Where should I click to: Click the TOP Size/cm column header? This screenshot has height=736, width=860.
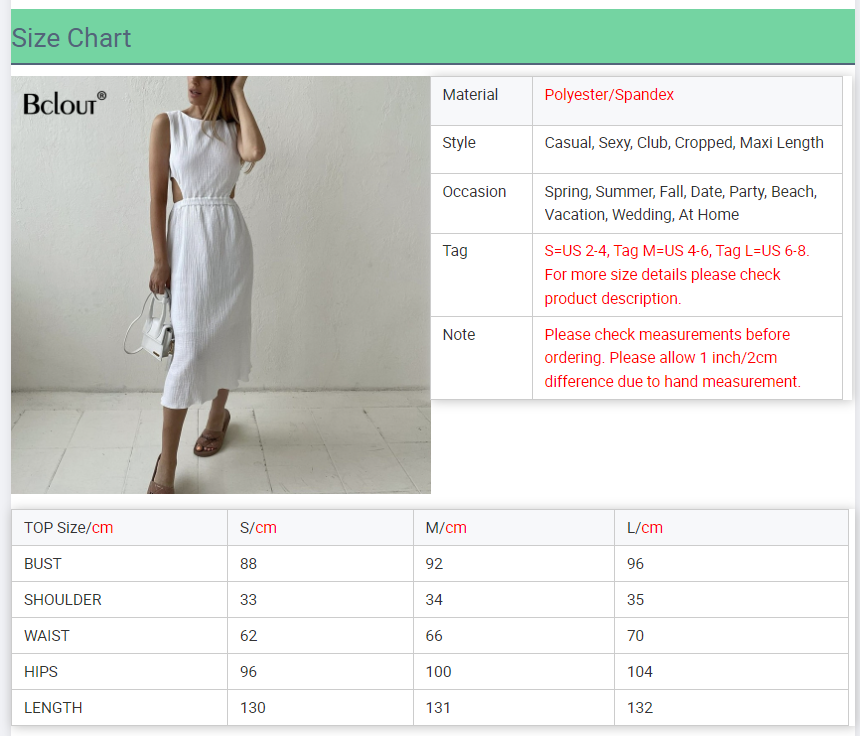(x=68, y=528)
